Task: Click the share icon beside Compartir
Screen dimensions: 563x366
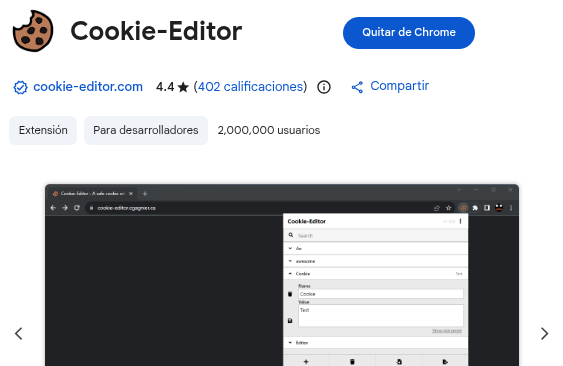Action: tap(357, 87)
